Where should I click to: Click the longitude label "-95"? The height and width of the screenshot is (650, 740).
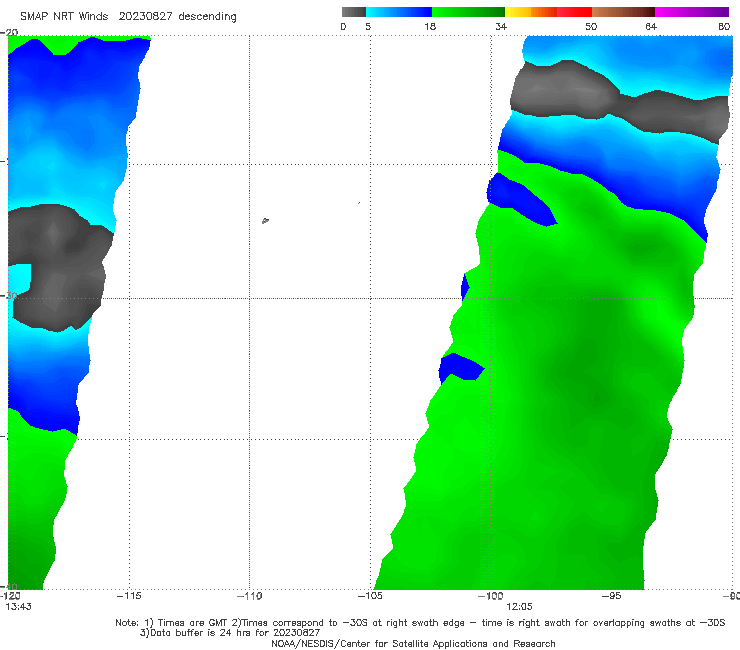pos(612,596)
